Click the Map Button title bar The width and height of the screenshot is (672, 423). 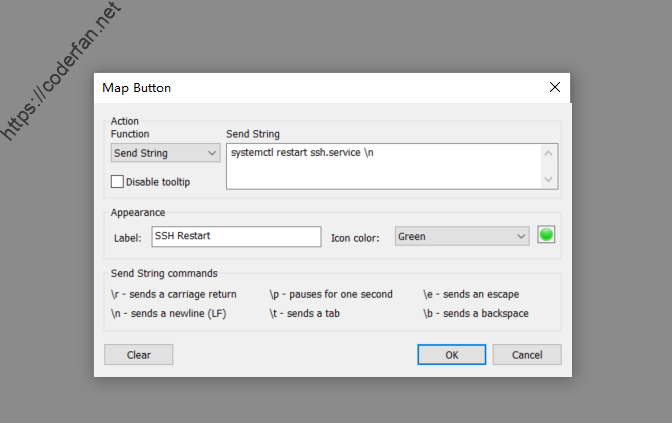tap(300, 87)
